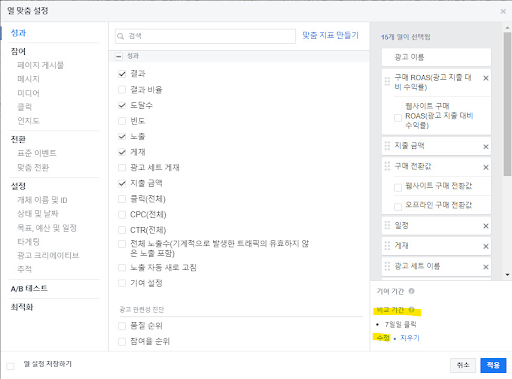Remove the 구매 전환값 column with its X icon
The image size is (512, 379).
click(x=486, y=167)
